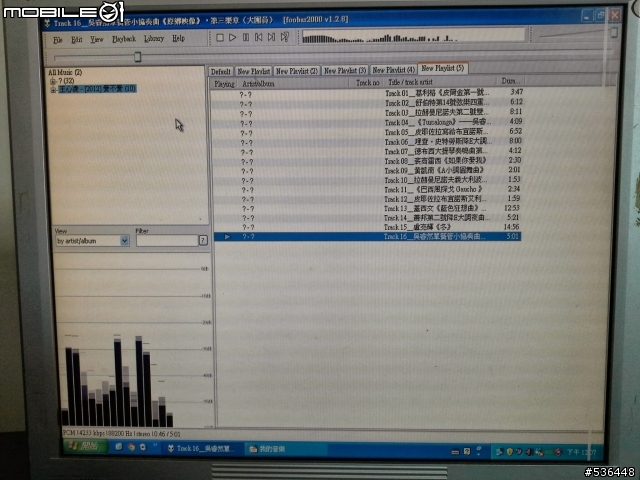Viewport: 640px width, 480px height.
Task: Expand the '? (32)' tree node
Action: pos(53,81)
